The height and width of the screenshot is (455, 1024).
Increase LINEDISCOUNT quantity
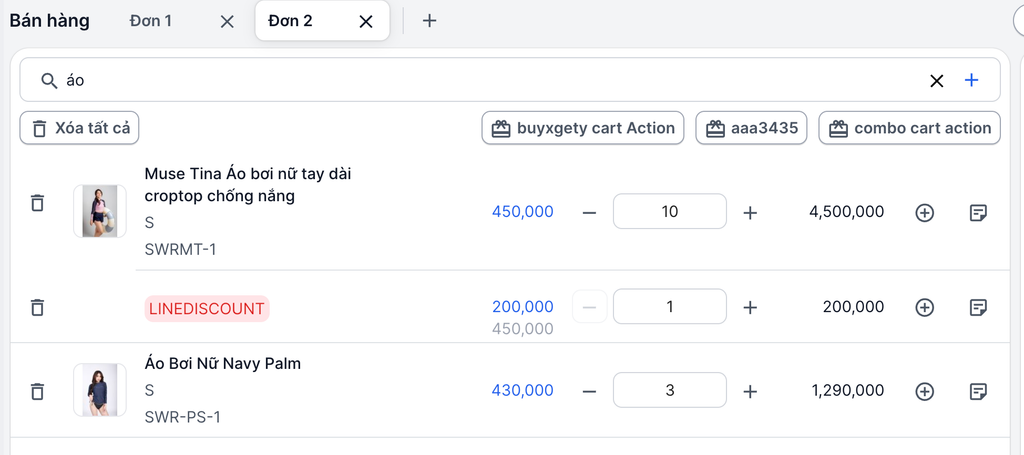pyautogui.click(x=751, y=307)
